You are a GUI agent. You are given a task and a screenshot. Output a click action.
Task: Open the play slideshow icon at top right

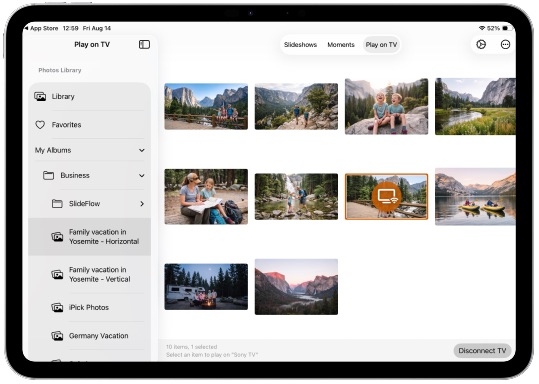(481, 44)
